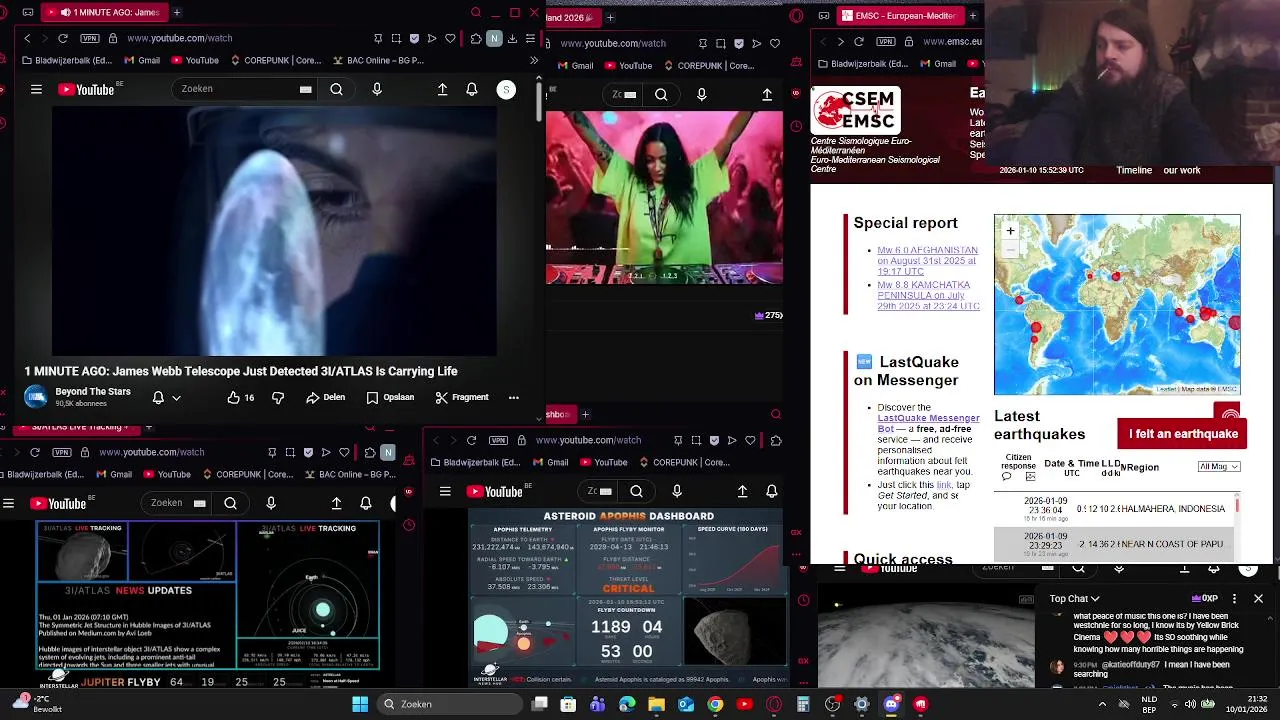This screenshot has width=1280, height=720.
Task: Open downloads icon in top-left browser toolbar
Action: tap(512, 38)
